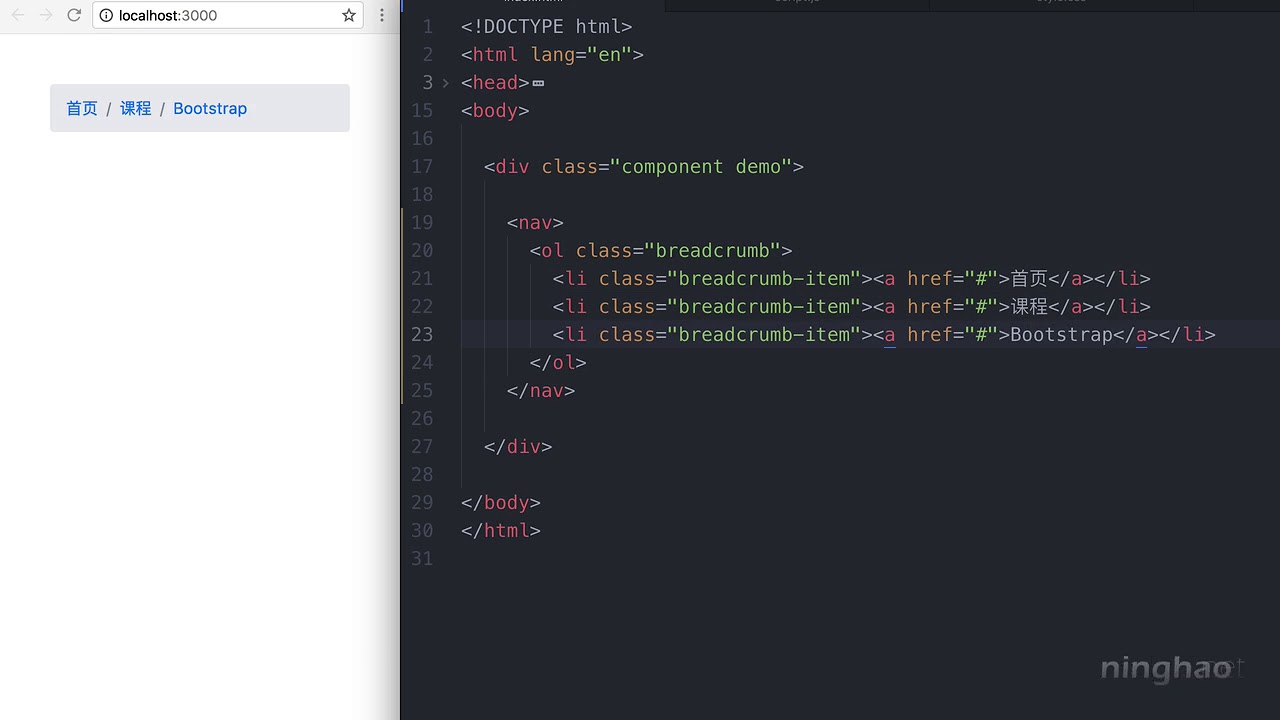
Task: Click 课程 text in editor line 22
Action: click(1029, 306)
